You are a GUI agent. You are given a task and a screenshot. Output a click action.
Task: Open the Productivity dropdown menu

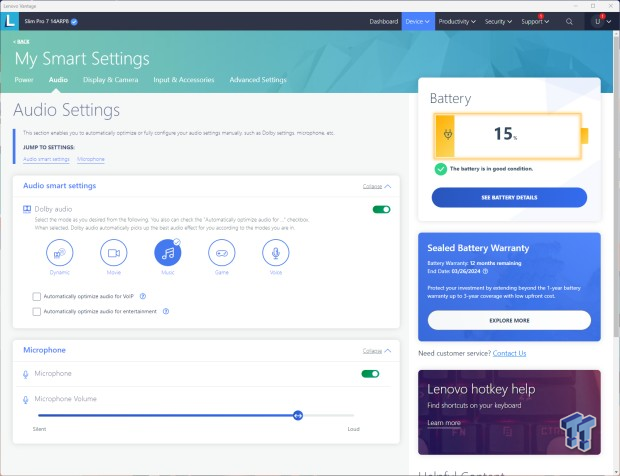tap(457, 22)
